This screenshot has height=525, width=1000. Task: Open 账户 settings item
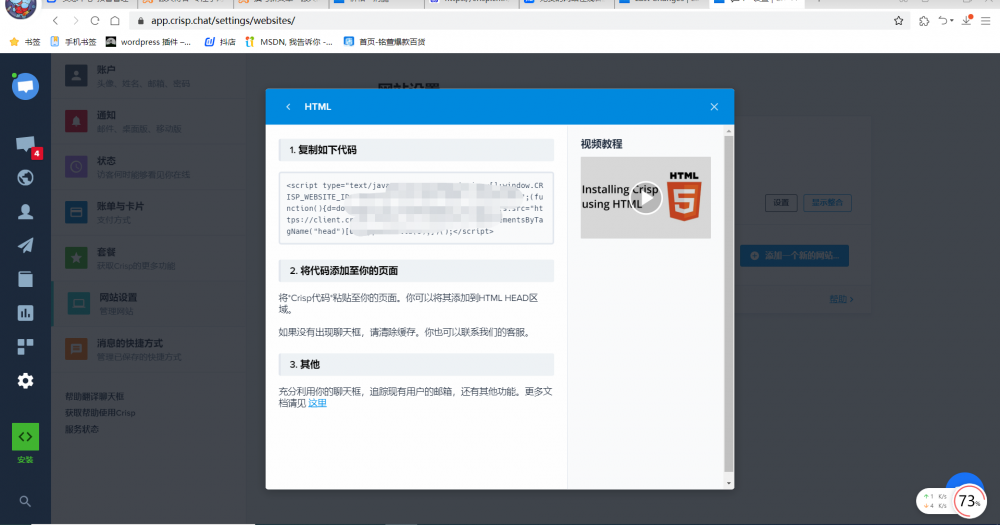(149, 76)
